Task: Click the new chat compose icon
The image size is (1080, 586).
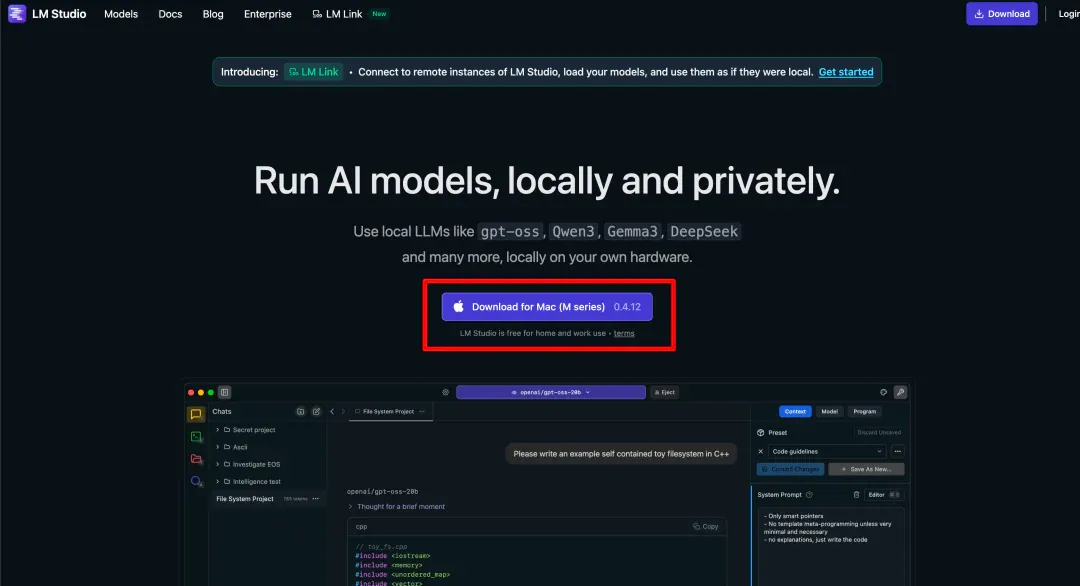Action: 316,412
